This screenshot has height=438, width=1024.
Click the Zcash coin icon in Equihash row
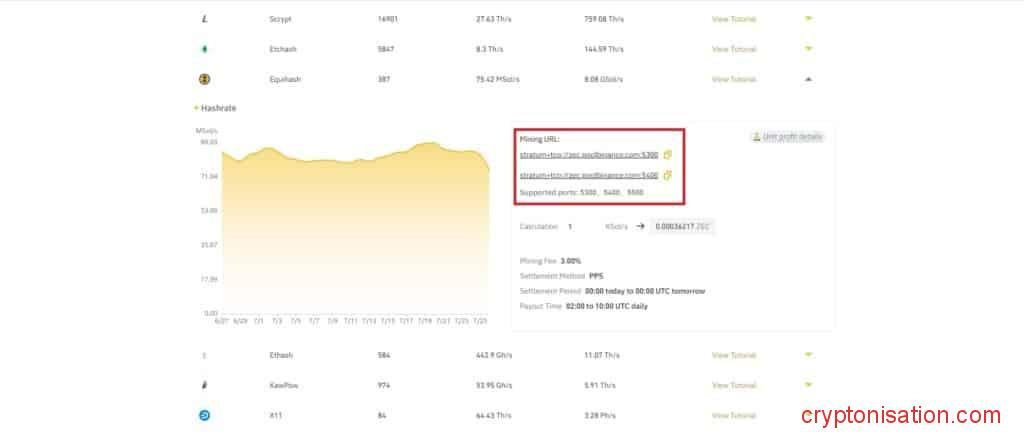coord(205,79)
